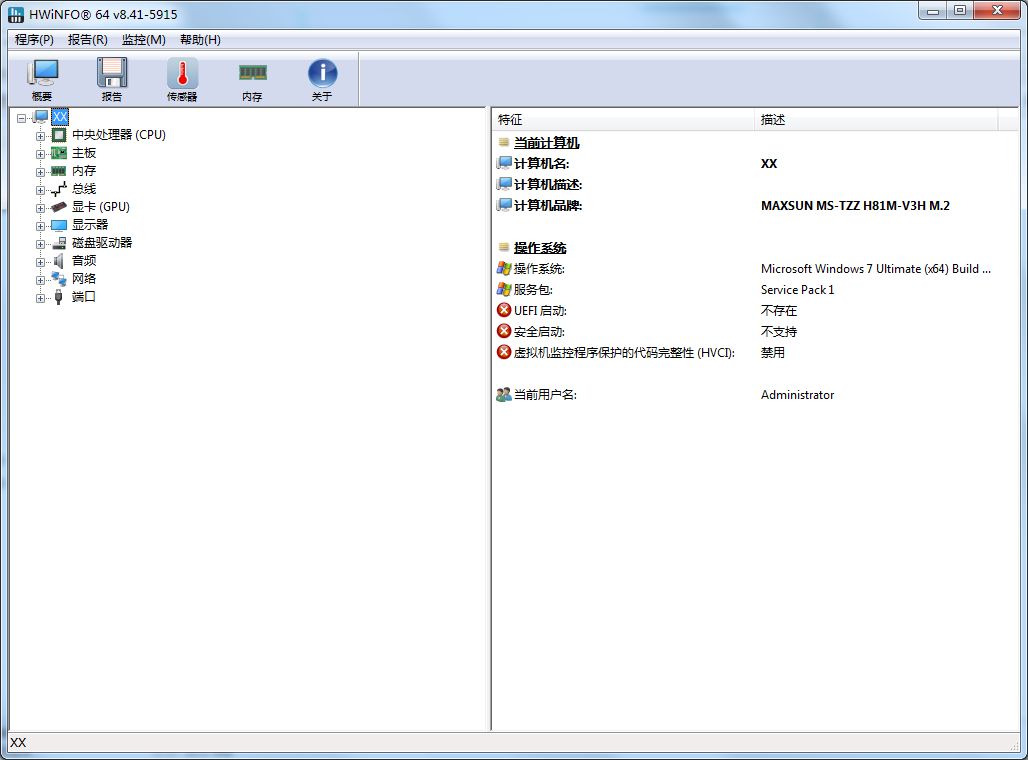Select the UEFI 启动 row
Image resolution: width=1028 pixels, height=760 pixels.
tap(540, 311)
